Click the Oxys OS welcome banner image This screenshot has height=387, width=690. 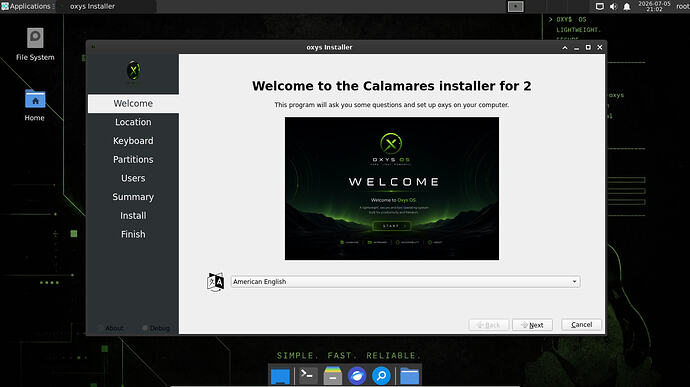coord(392,188)
